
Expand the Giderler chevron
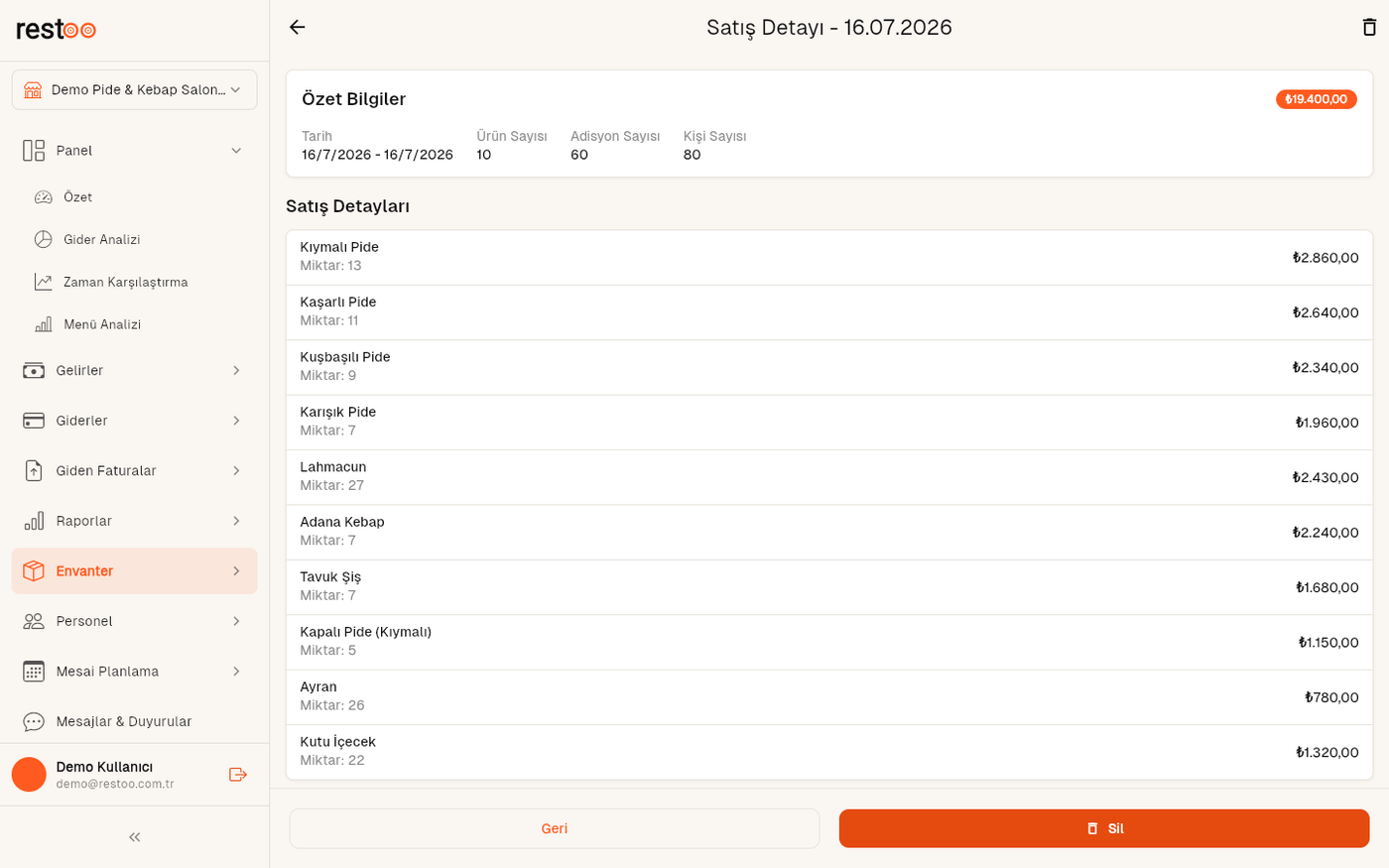pos(236,421)
